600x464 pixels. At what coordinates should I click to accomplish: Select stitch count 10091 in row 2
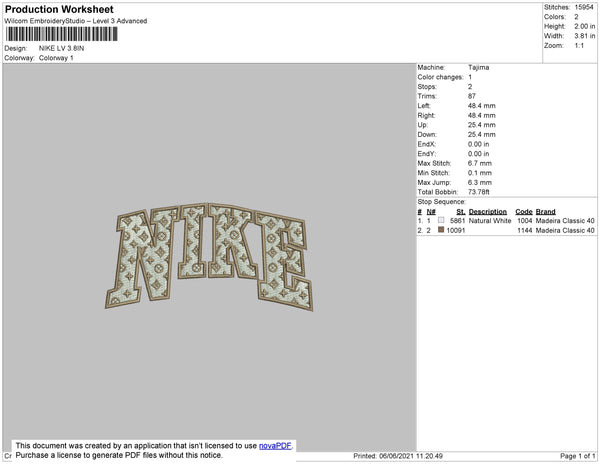point(456,230)
